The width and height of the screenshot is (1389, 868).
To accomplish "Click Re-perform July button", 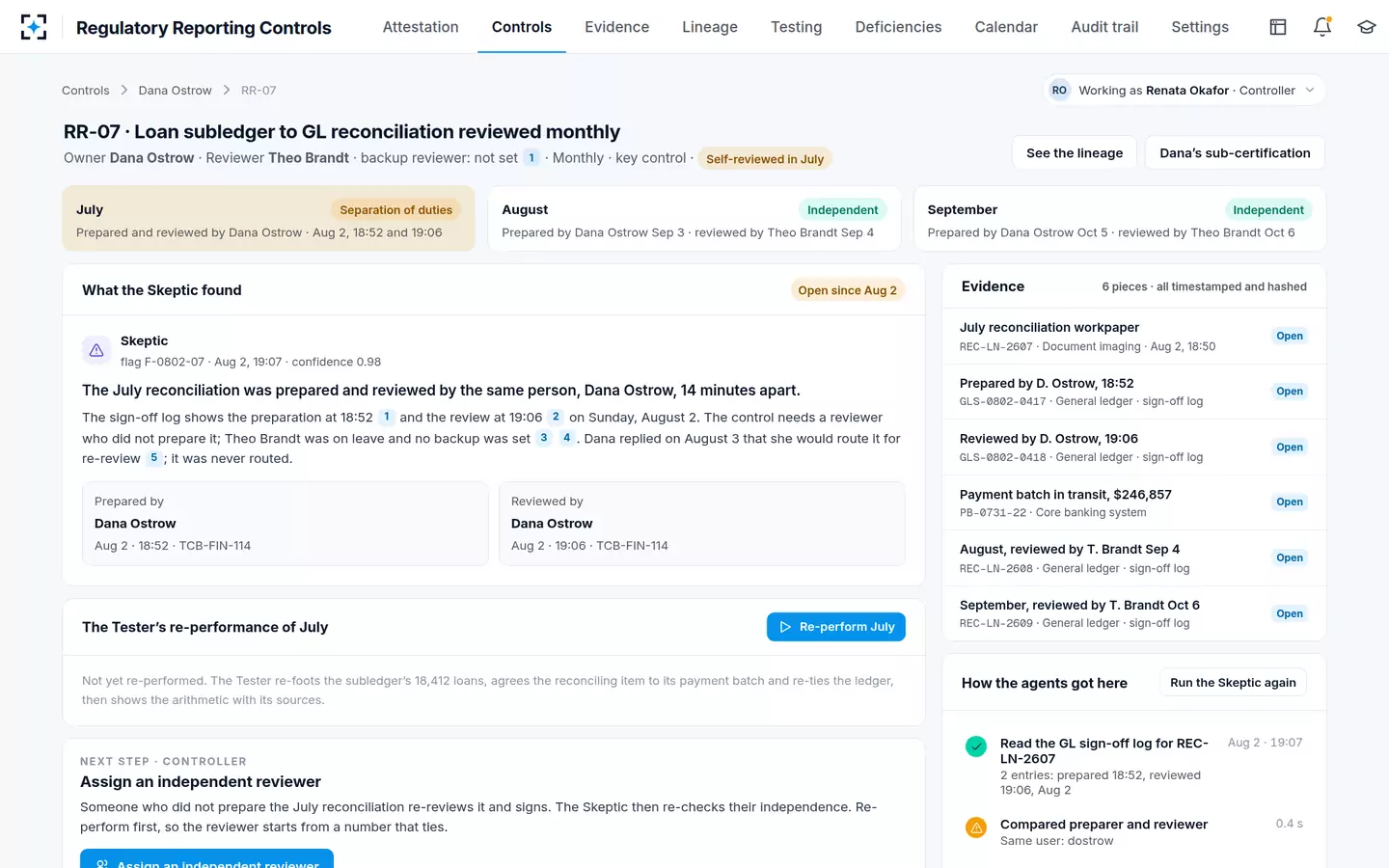I will 836,627.
